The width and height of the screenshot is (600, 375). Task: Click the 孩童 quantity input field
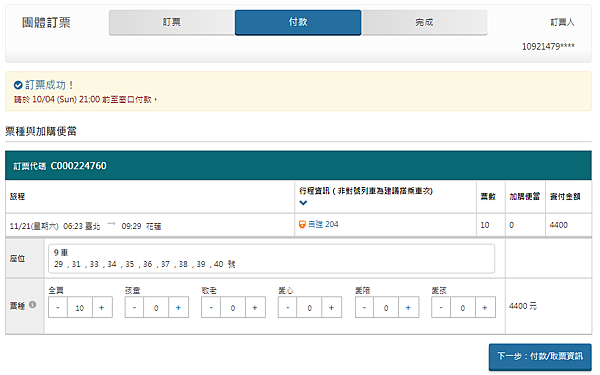[x=156, y=307]
